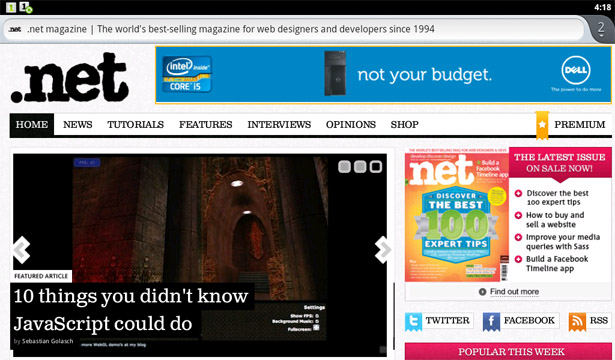Click 'Build a Facebook Timeline app'

pyautogui.click(x=557, y=264)
